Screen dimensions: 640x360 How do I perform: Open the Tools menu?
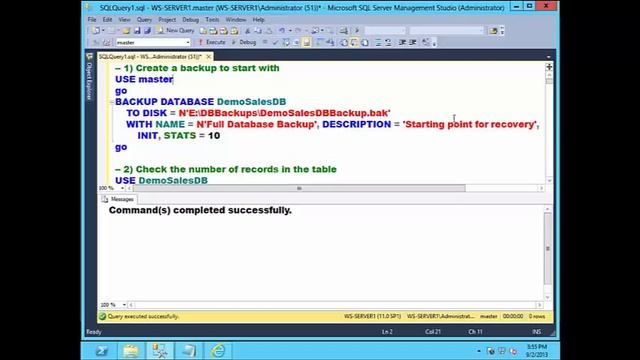pos(212,20)
